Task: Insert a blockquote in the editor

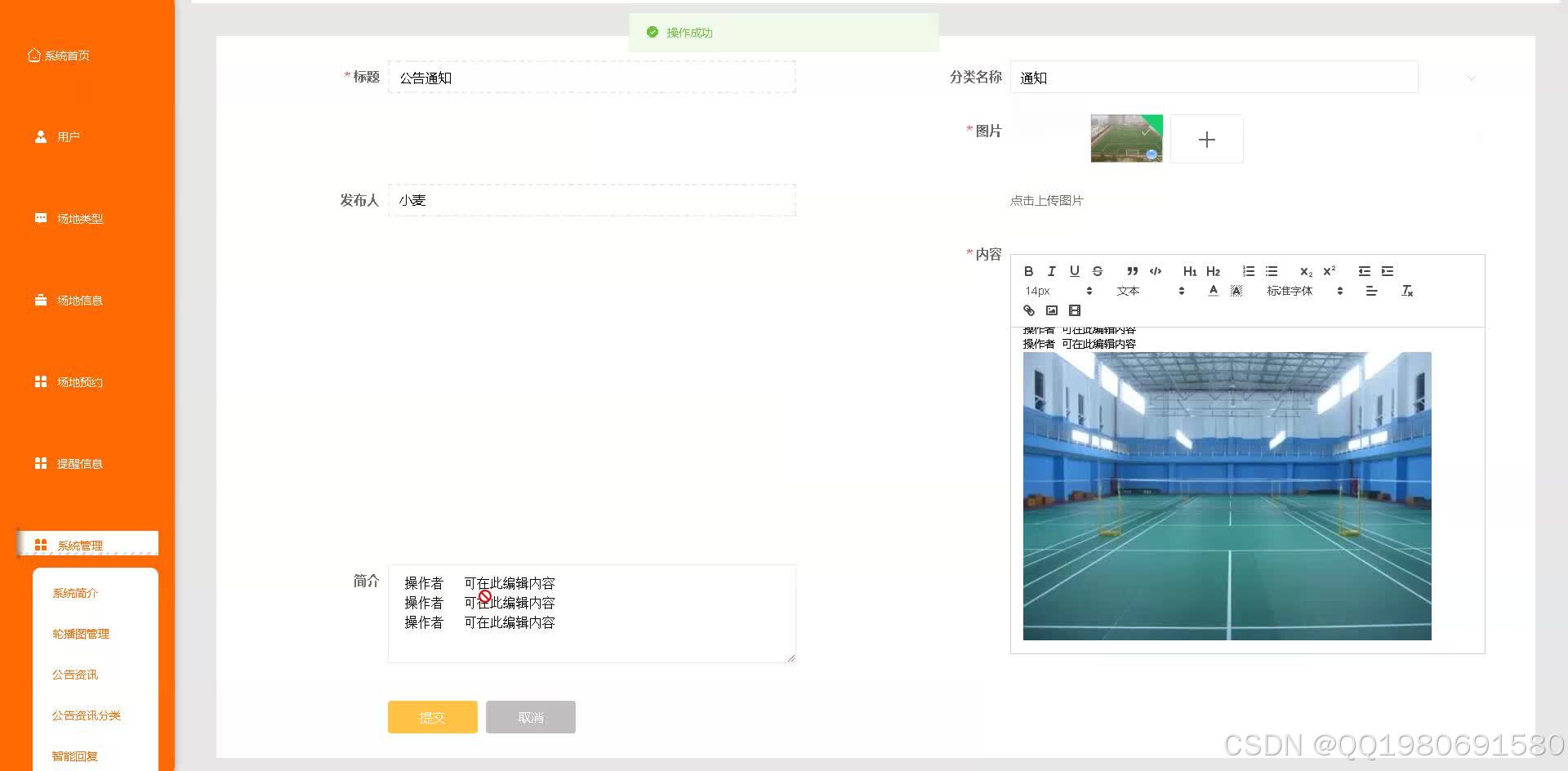Action: tap(1132, 270)
